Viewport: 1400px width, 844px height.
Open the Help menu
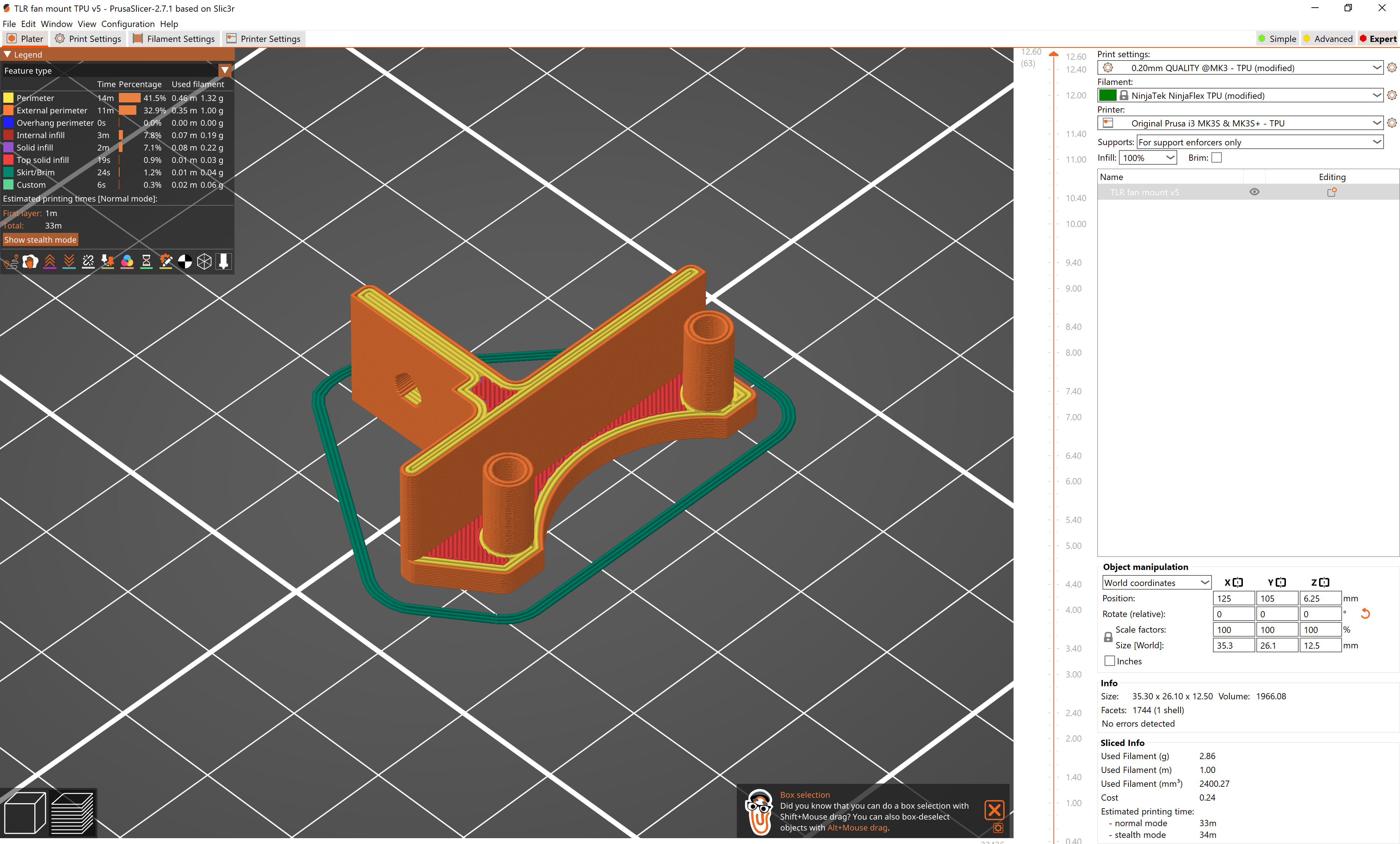(x=169, y=24)
